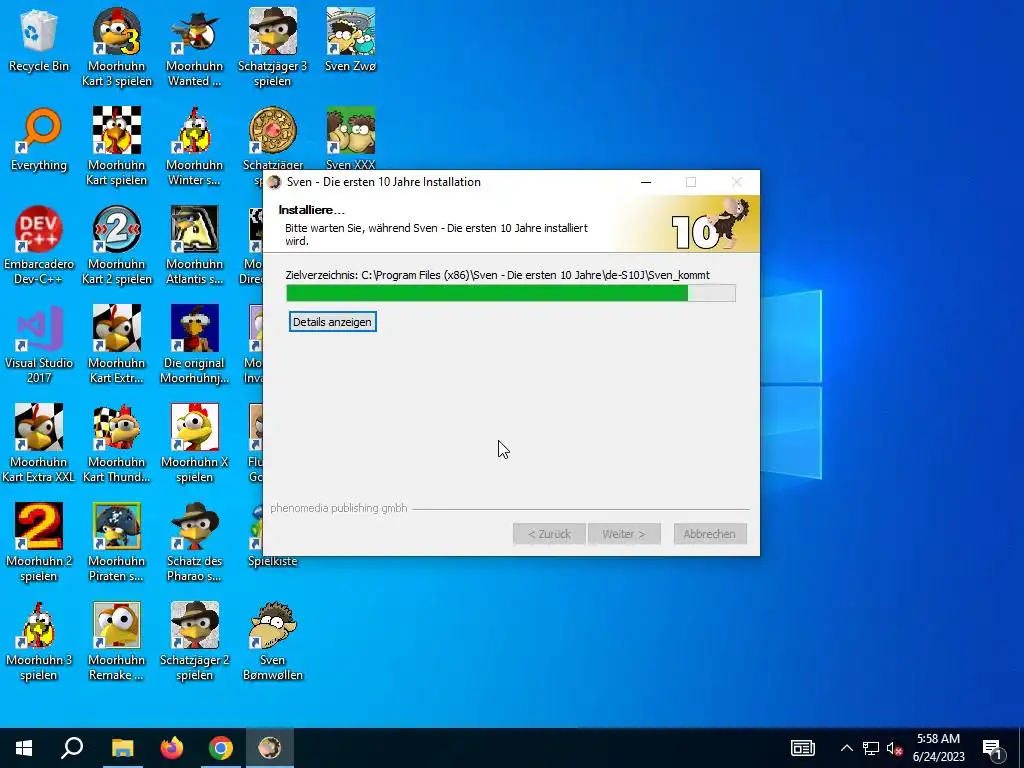The height and width of the screenshot is (768, 1024).
Task: Select Sven Bømwøllen desktop icon
Action: click(272, 641)
